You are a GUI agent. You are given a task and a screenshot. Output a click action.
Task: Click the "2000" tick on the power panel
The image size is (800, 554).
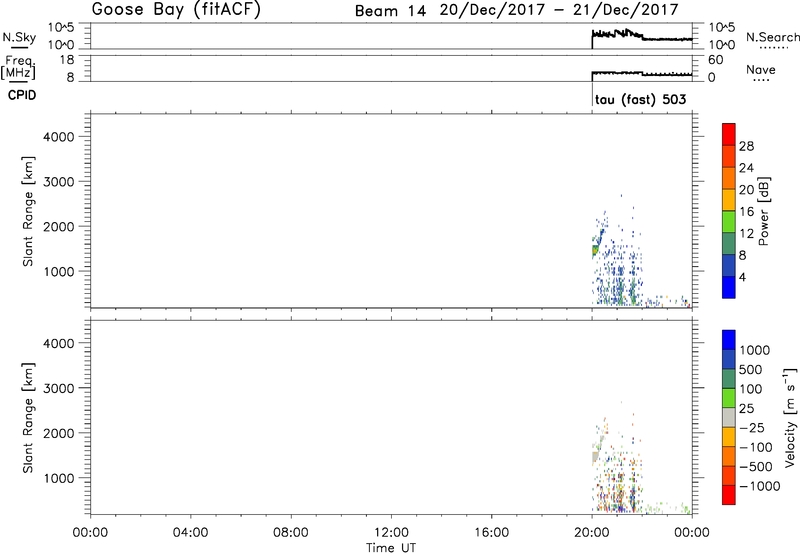tap(59, 227)
